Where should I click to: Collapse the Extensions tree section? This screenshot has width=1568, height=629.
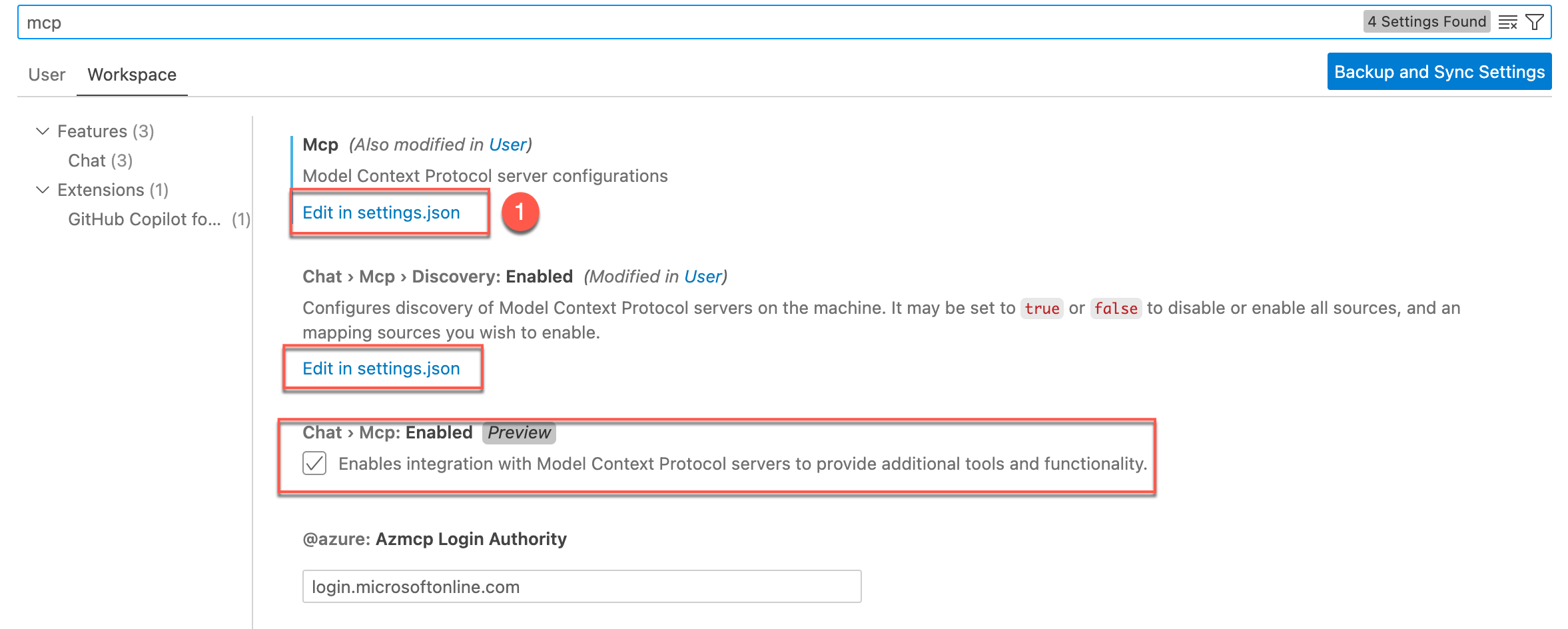click(x=41, y=189)
